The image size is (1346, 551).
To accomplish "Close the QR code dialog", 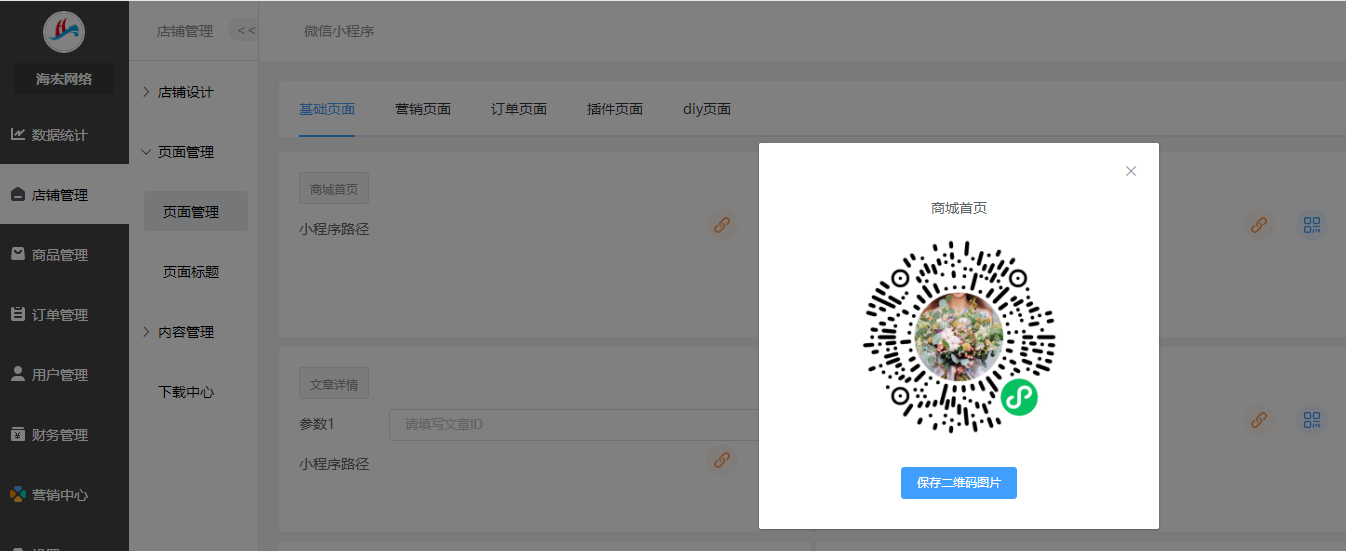I will (x=1131, y=171).
